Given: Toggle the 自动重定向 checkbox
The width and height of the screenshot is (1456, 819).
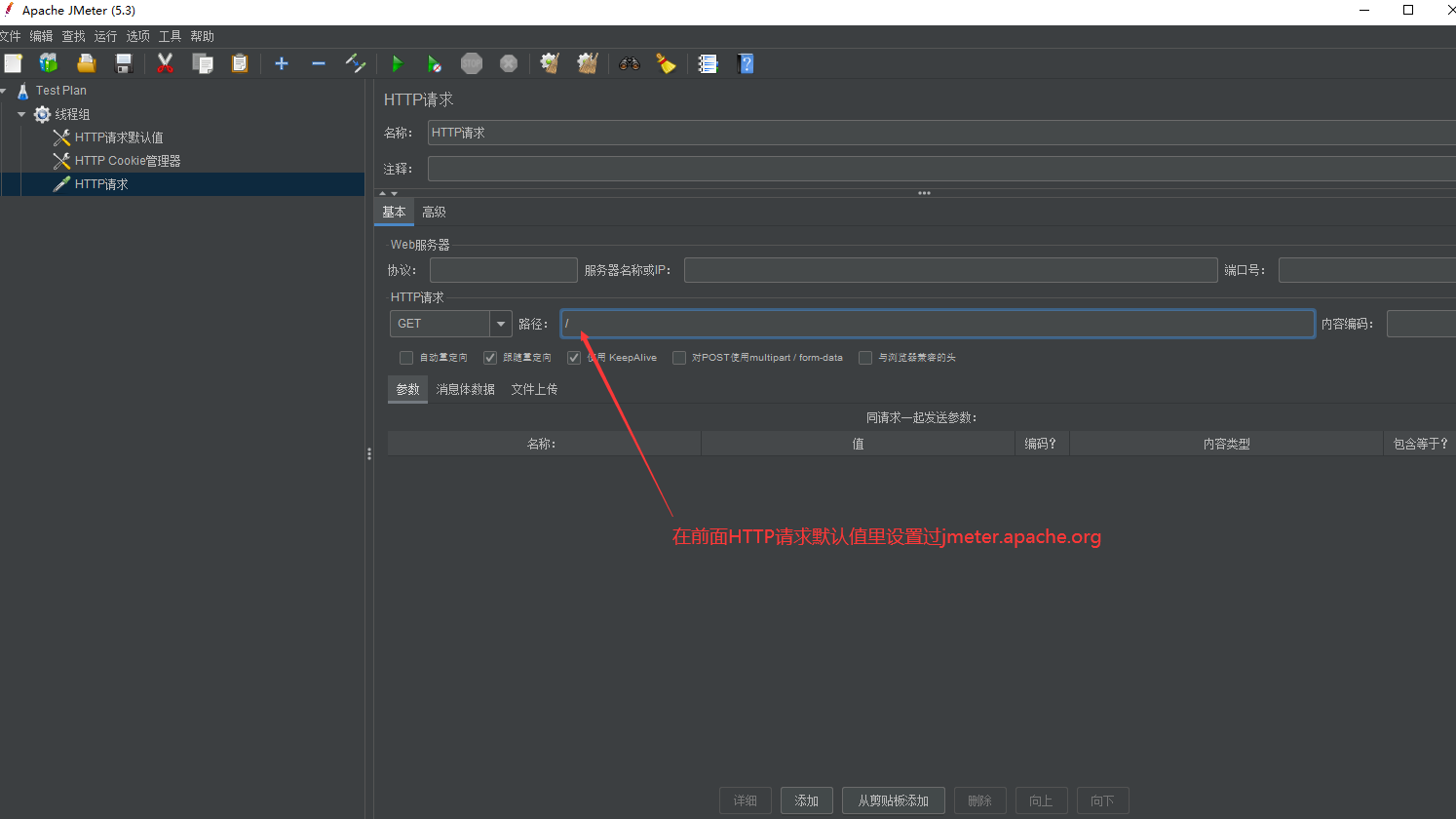Looking at the screenshot, I should [x=406, y=358].
